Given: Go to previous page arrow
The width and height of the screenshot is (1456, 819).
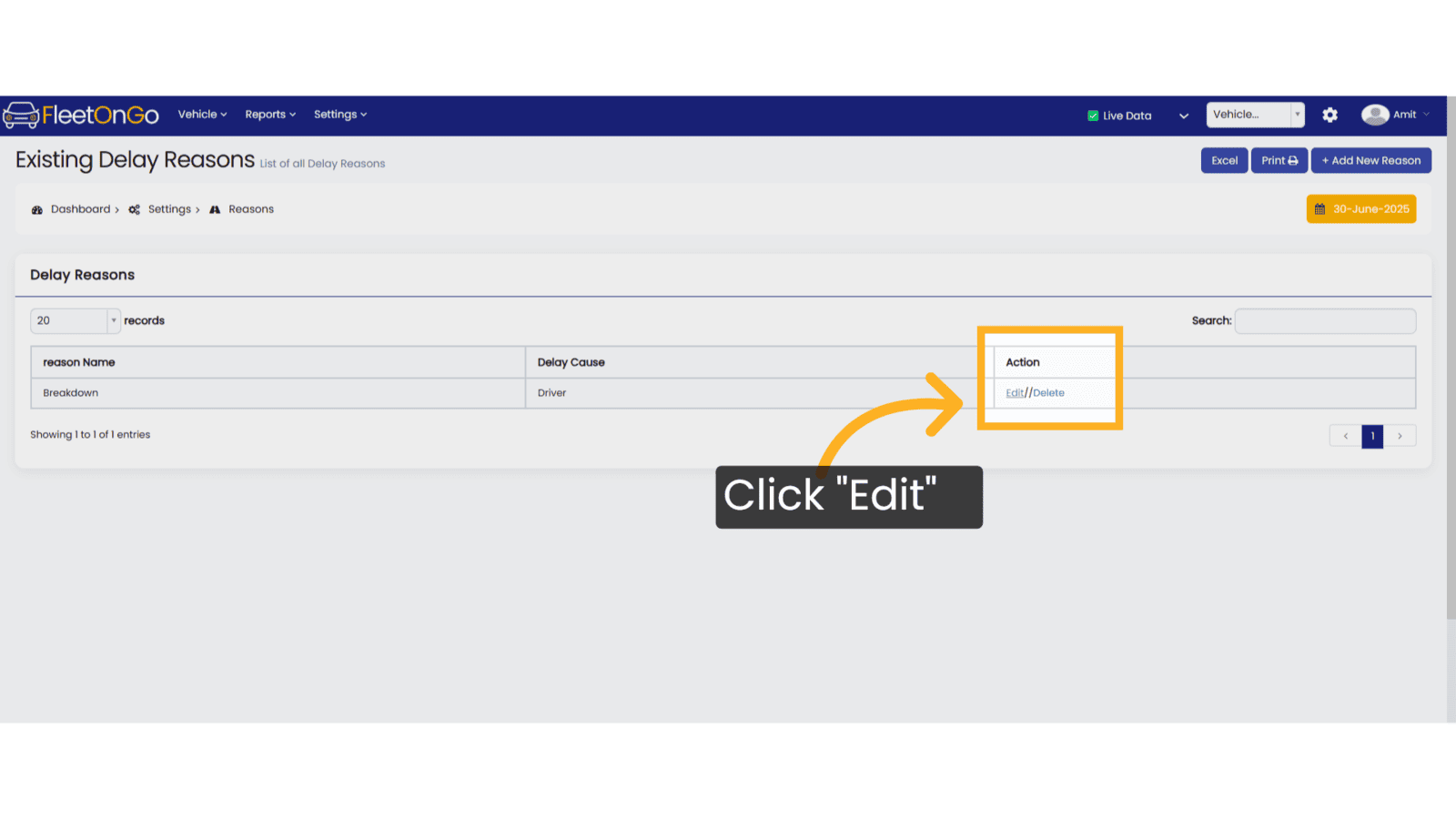Looking at the screenshot, I should coord(1345,436).
